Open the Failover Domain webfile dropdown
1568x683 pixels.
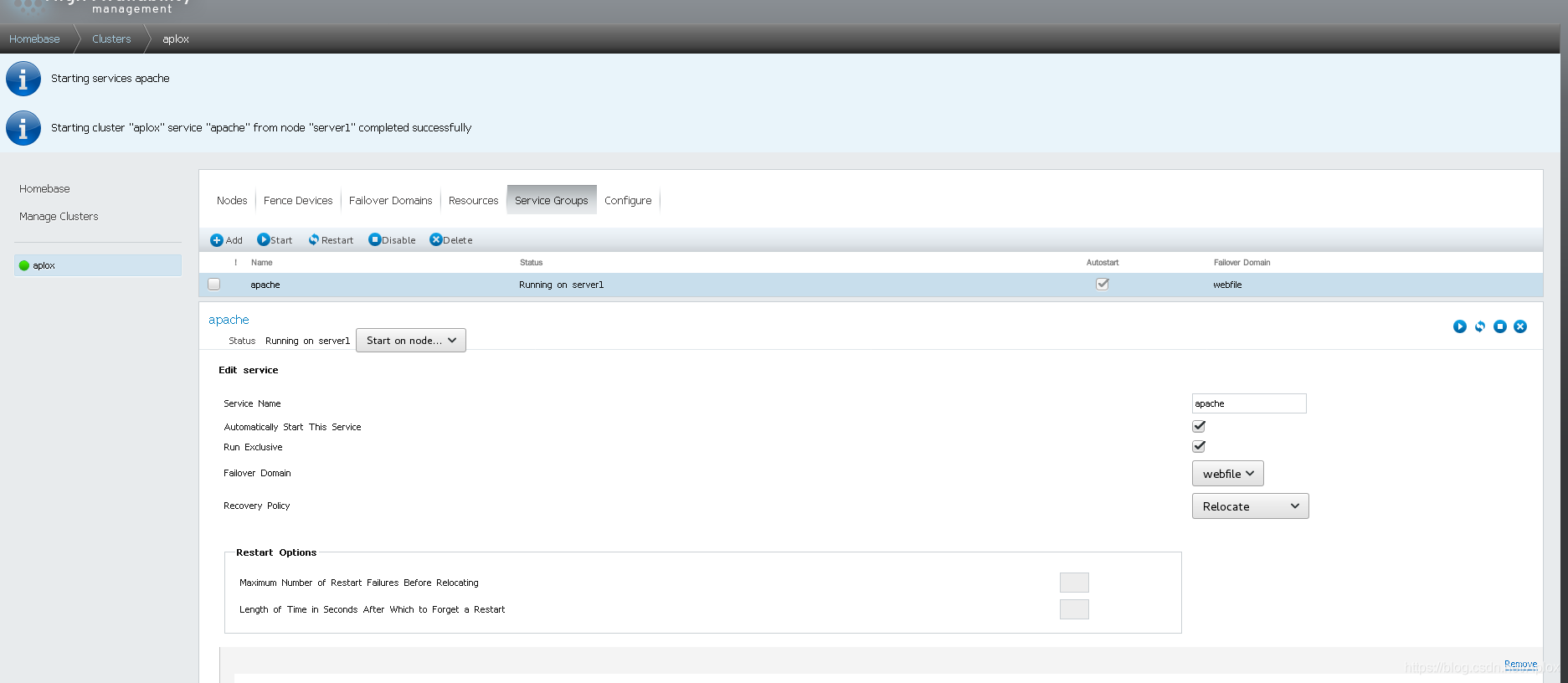point(1228,474)
